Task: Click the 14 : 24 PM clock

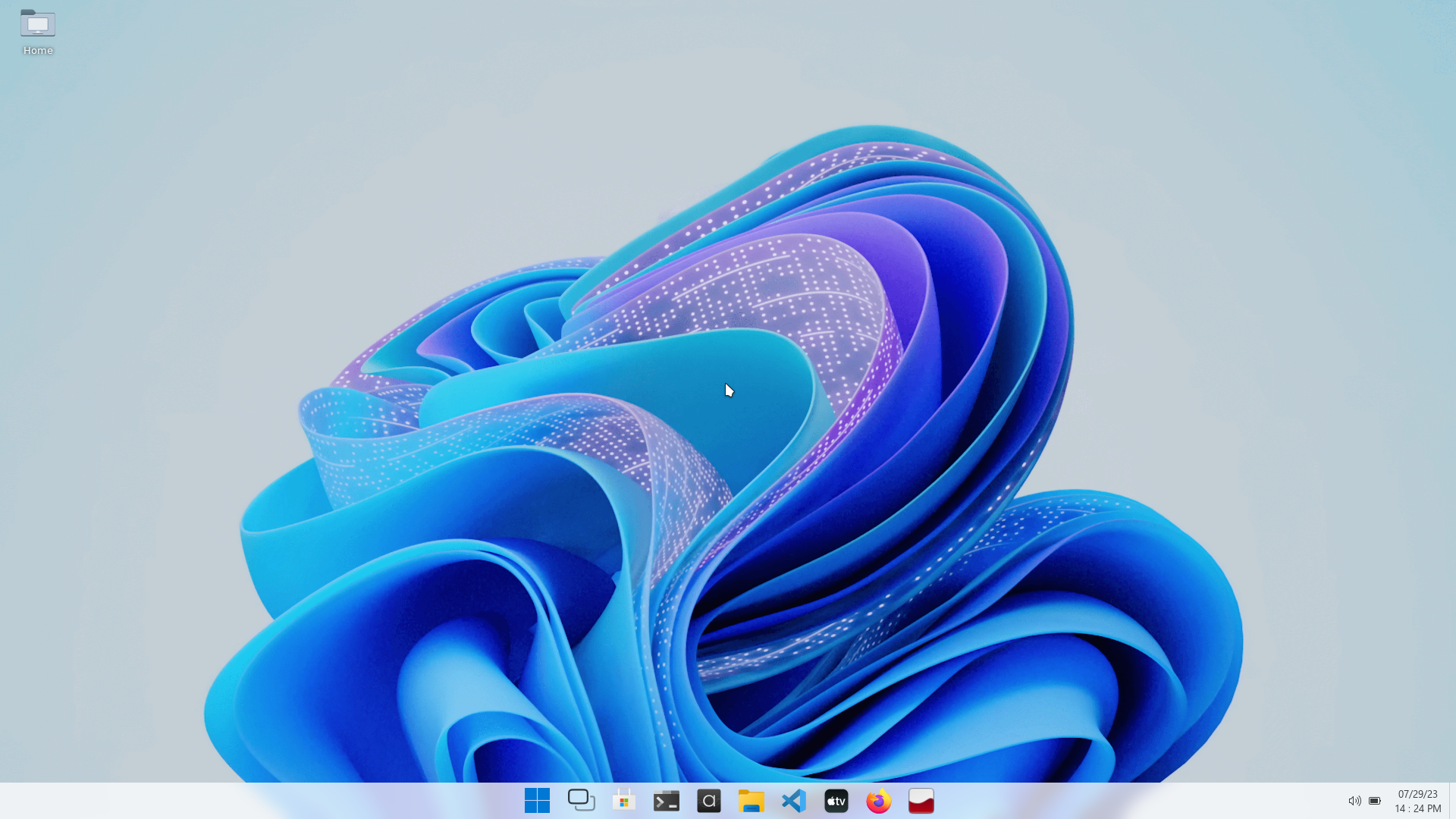Action: click(x=1417, y=808)
